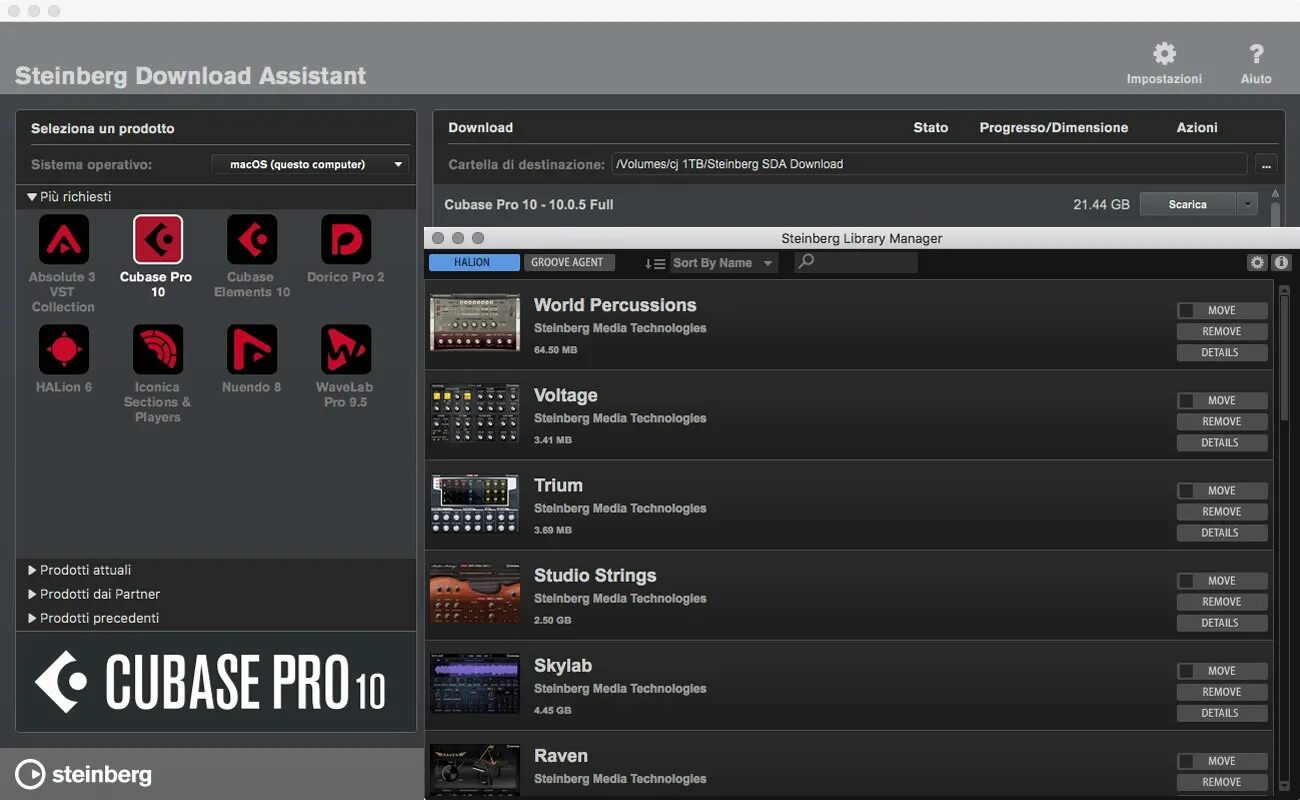Show details for World Percussions

coord(1222,352)
